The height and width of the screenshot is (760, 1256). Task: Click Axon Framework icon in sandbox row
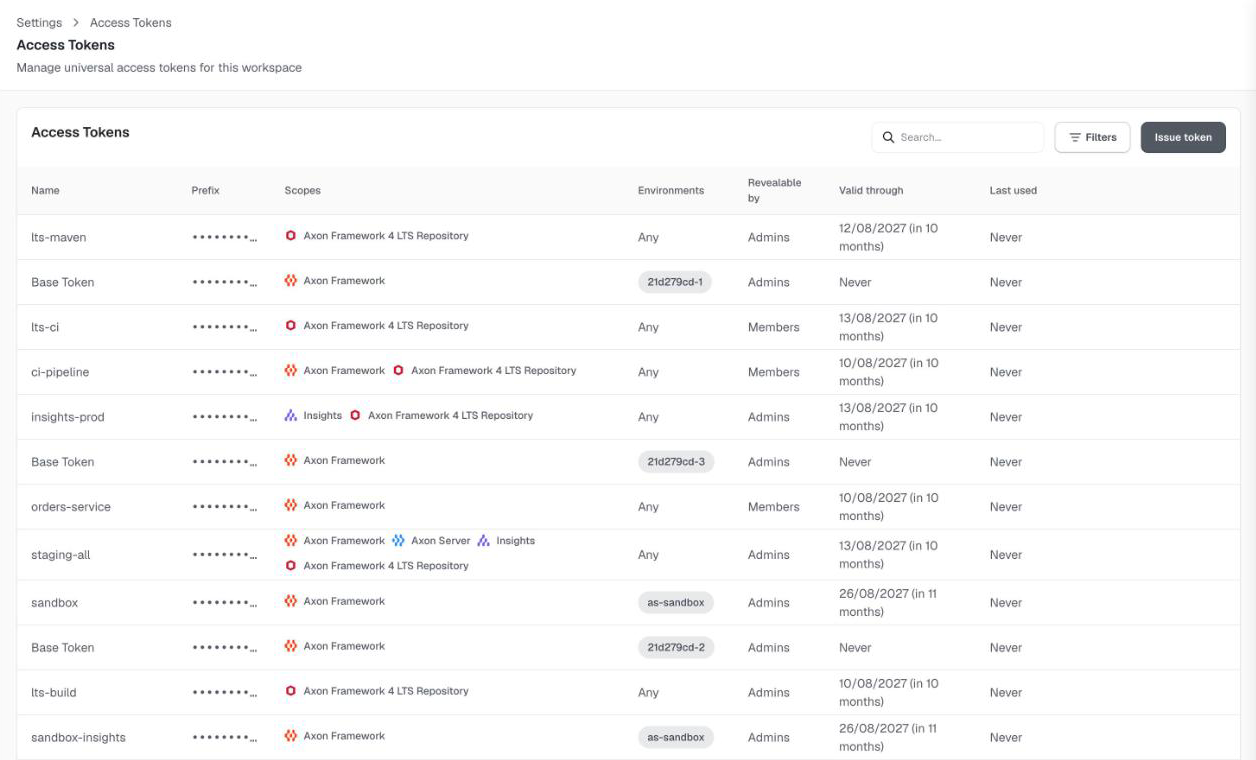(x=291, y=601)
